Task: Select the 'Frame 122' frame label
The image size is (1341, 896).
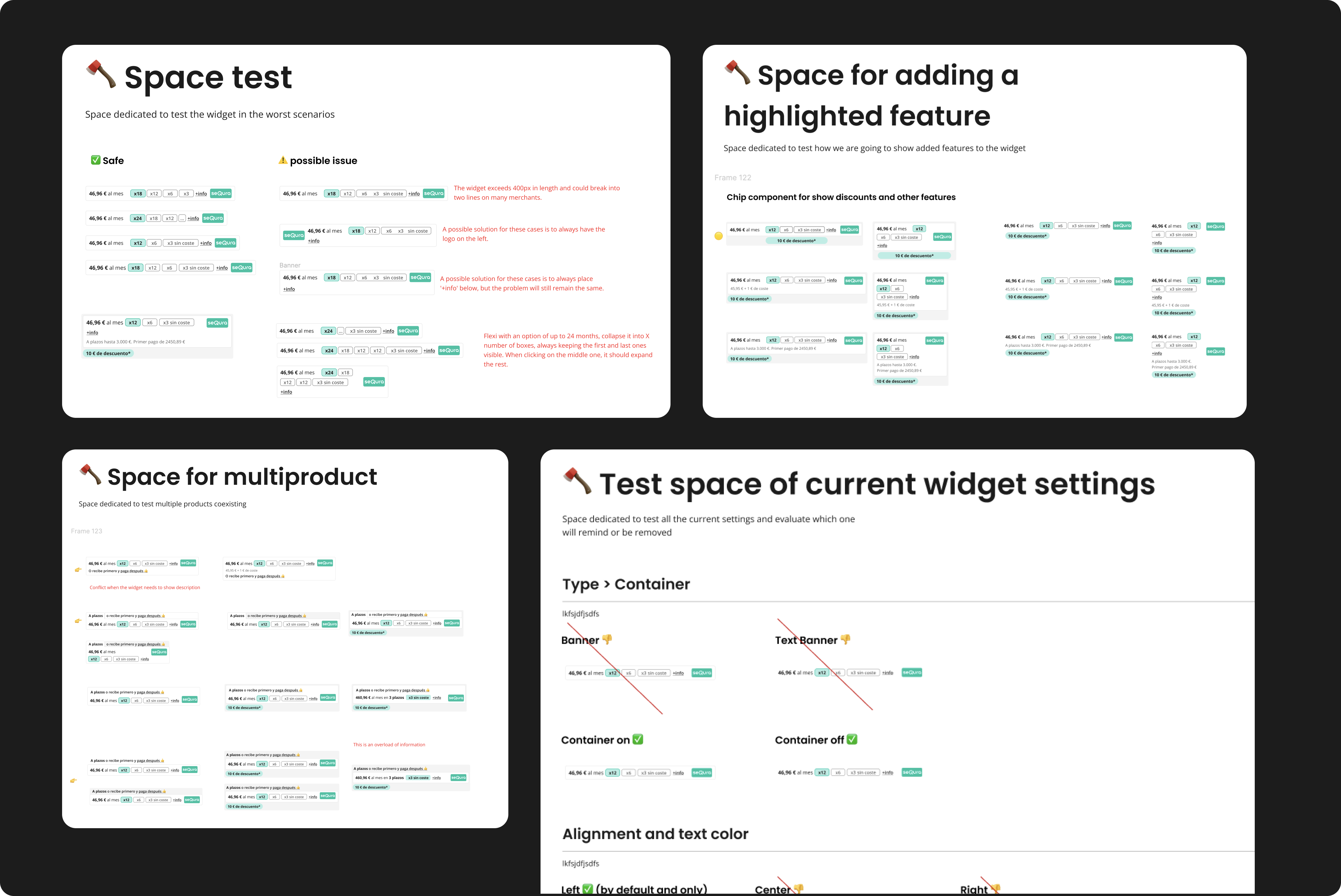Action: 732,178
